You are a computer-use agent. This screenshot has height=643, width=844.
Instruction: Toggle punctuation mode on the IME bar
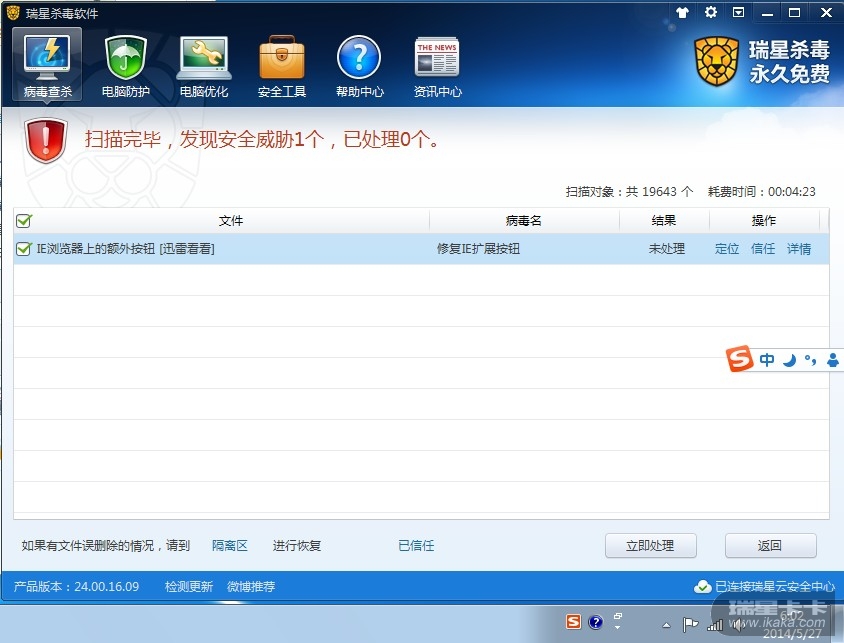[x=810, y=360]
